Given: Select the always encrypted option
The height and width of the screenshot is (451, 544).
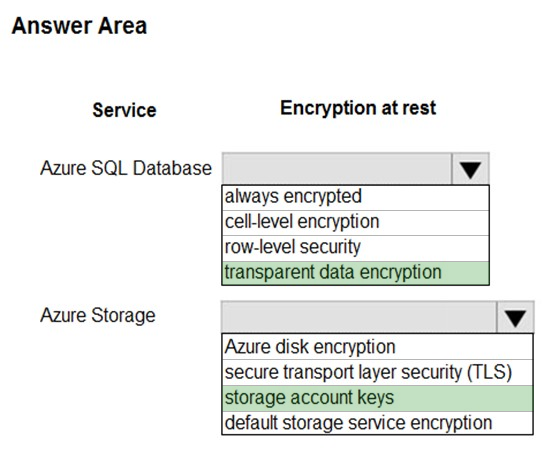Looking at the screenshot, I should (x=355, y=197).
